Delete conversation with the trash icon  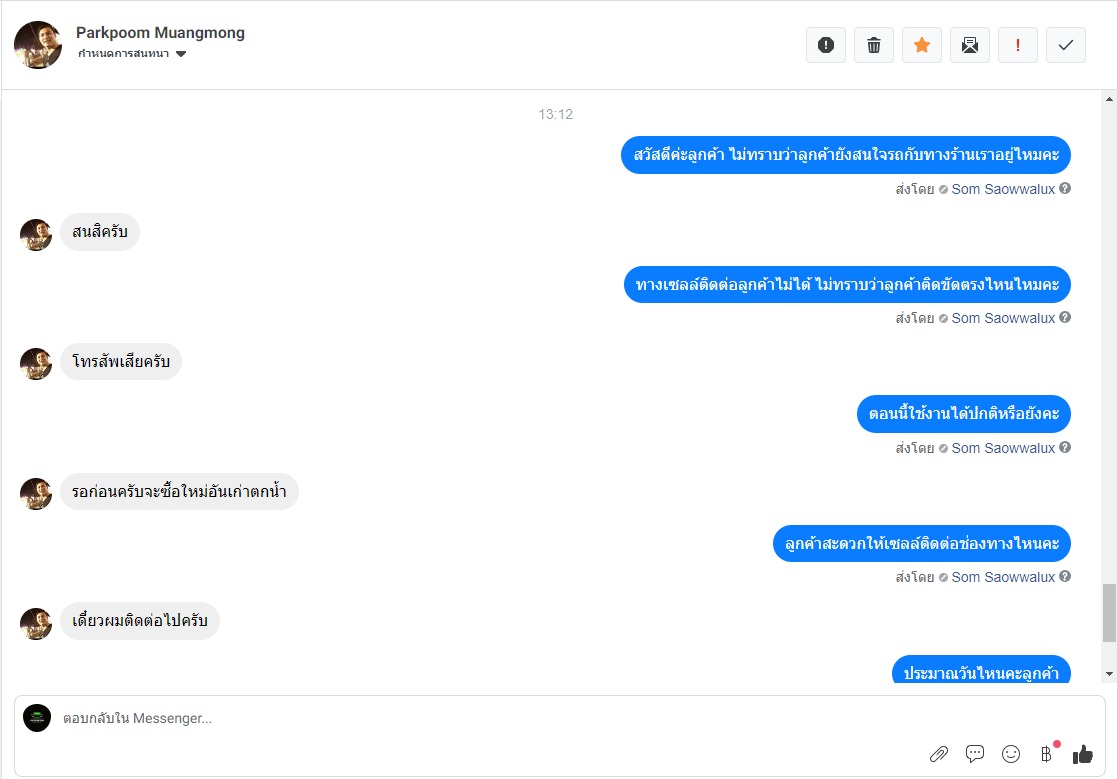873,46
